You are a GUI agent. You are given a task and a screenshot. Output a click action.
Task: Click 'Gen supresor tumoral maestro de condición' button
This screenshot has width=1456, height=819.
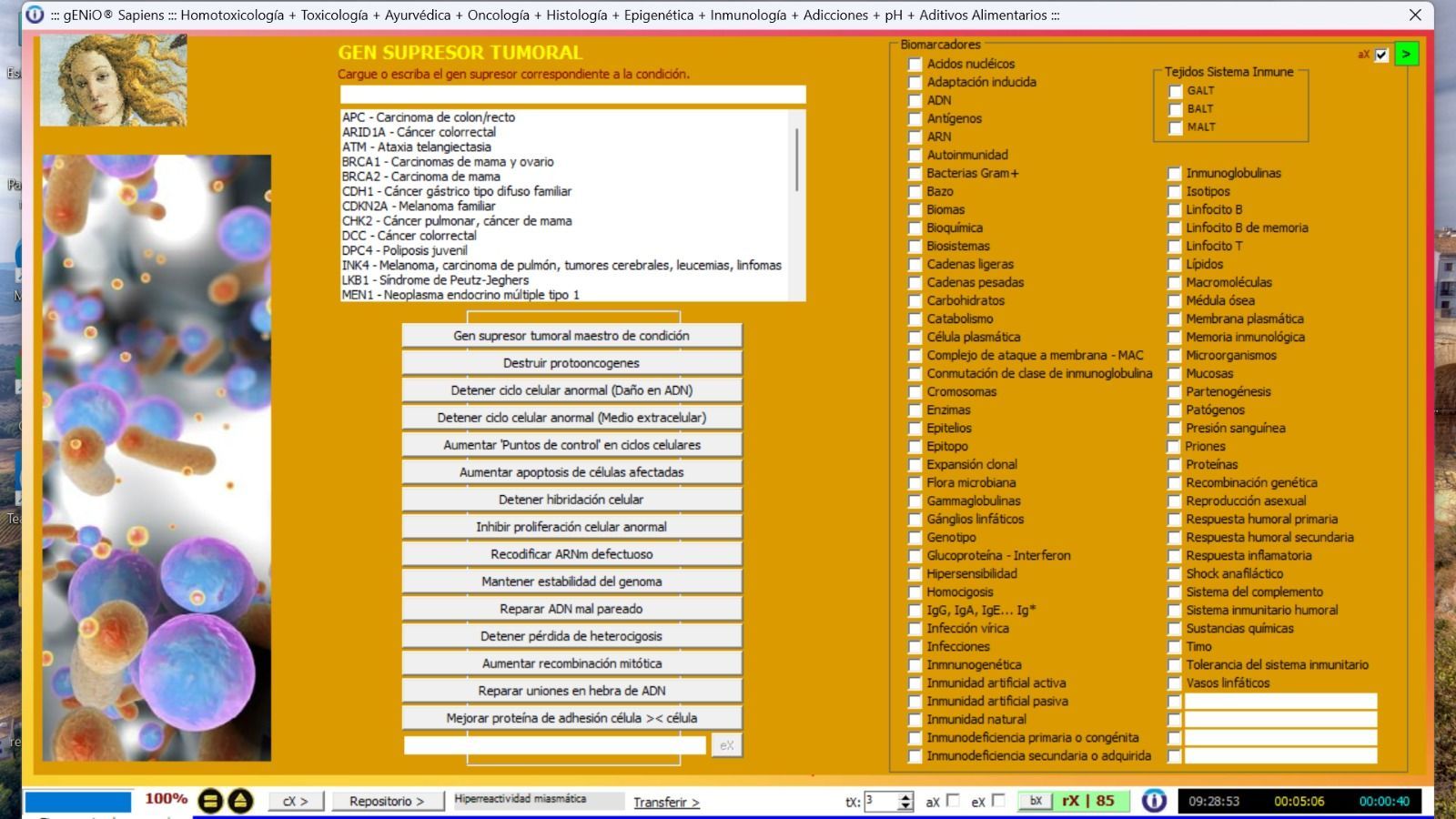pyautogui.click(x=571, y=336)
